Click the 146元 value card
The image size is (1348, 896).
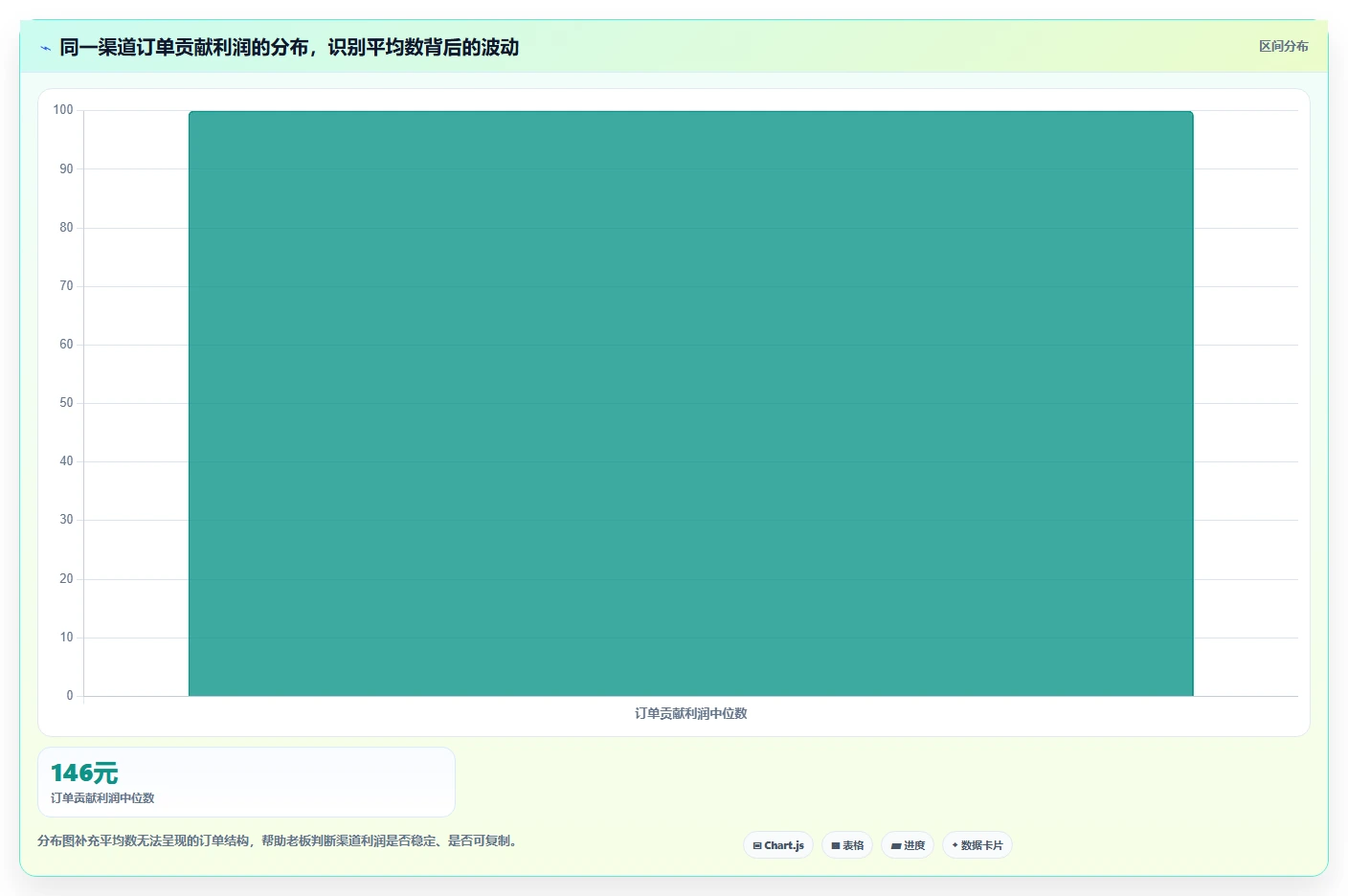pyautogui.click(x=246, y=782)
